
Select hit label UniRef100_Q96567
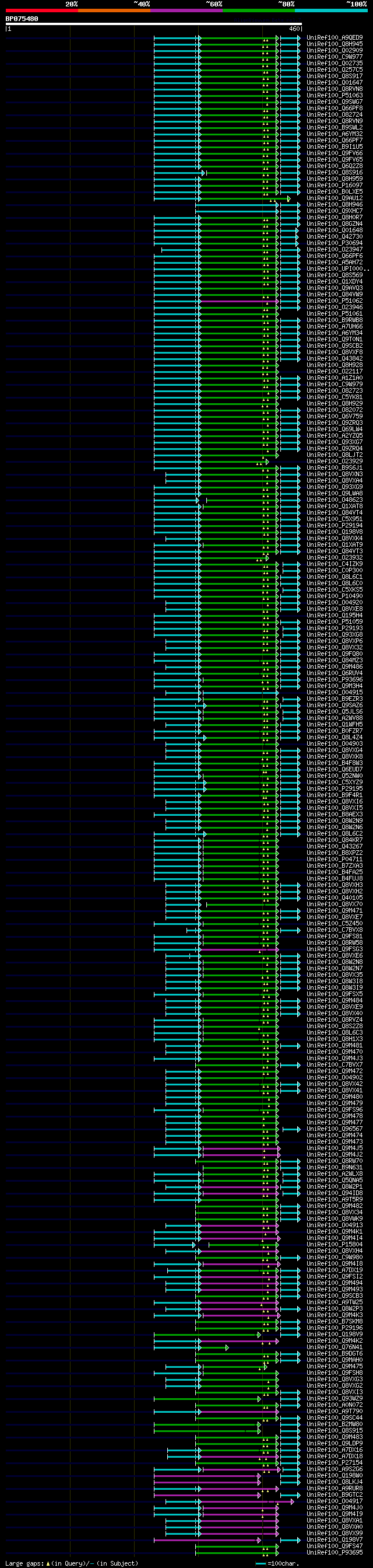pos(335,1130)
